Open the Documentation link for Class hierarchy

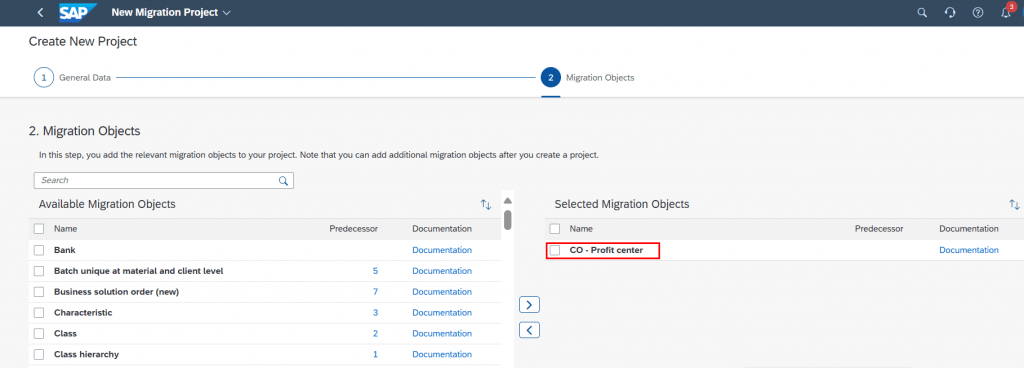(442, 354)
